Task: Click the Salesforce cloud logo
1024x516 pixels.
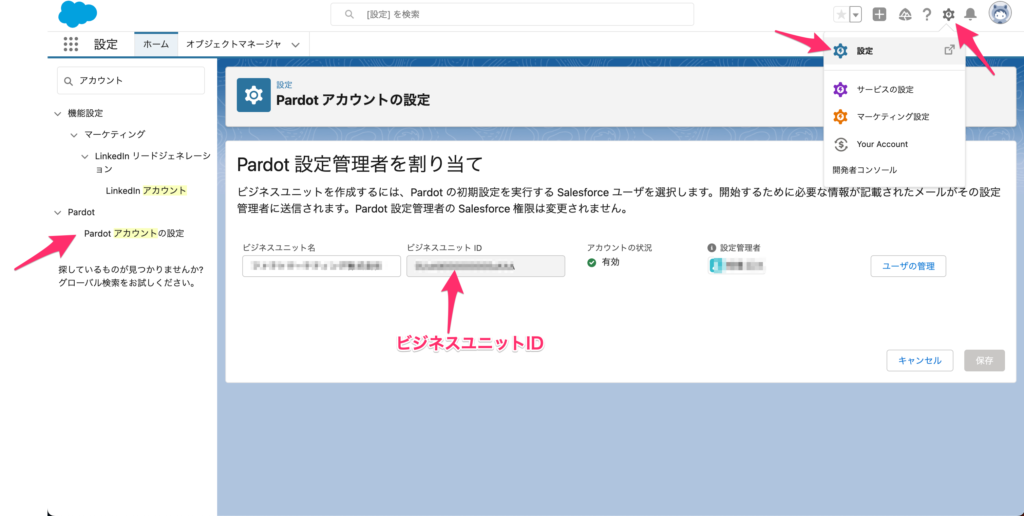Action: [77, 14]
